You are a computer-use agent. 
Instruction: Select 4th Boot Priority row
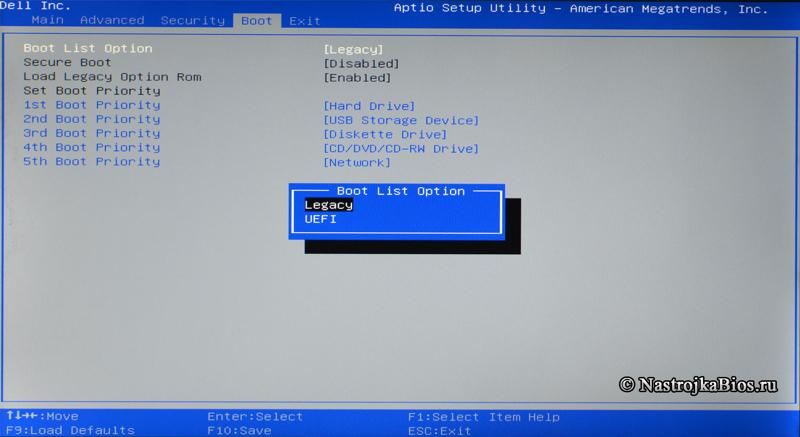click(92, 147)
